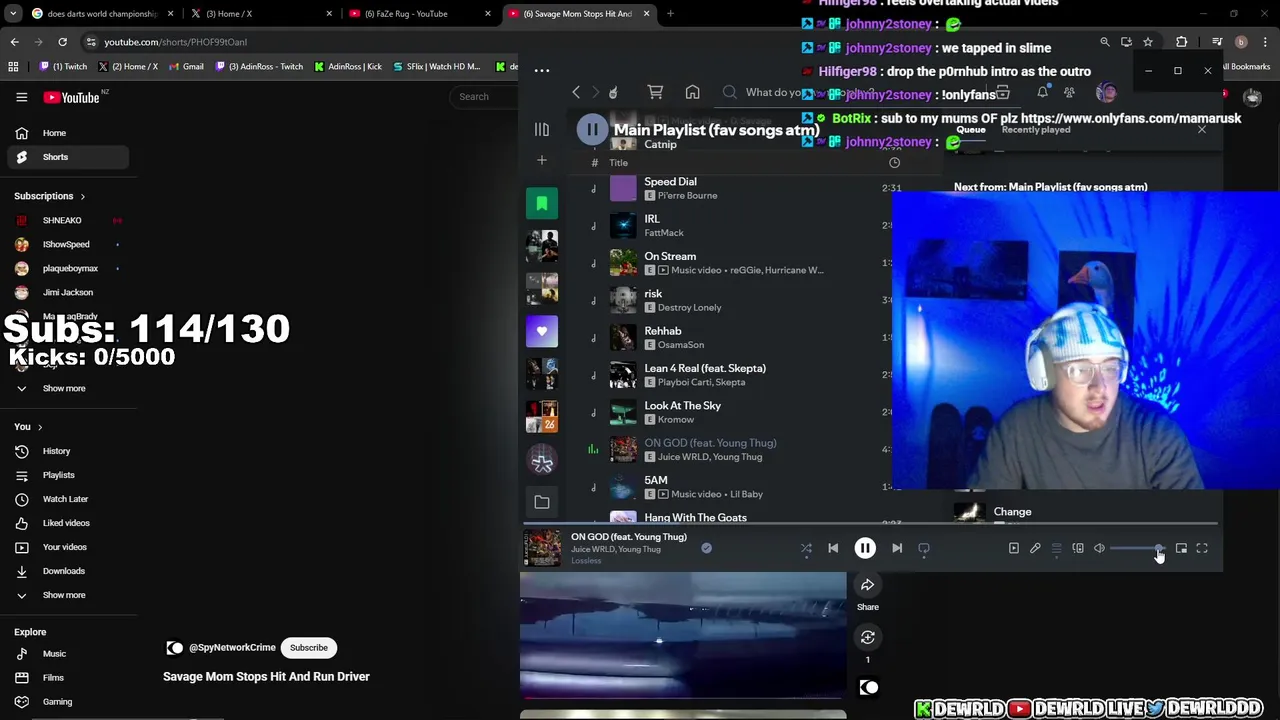Open the music player three-dots menu
Screen dimensions: 1280x720
pyautogui.click(x=542, y=70)
